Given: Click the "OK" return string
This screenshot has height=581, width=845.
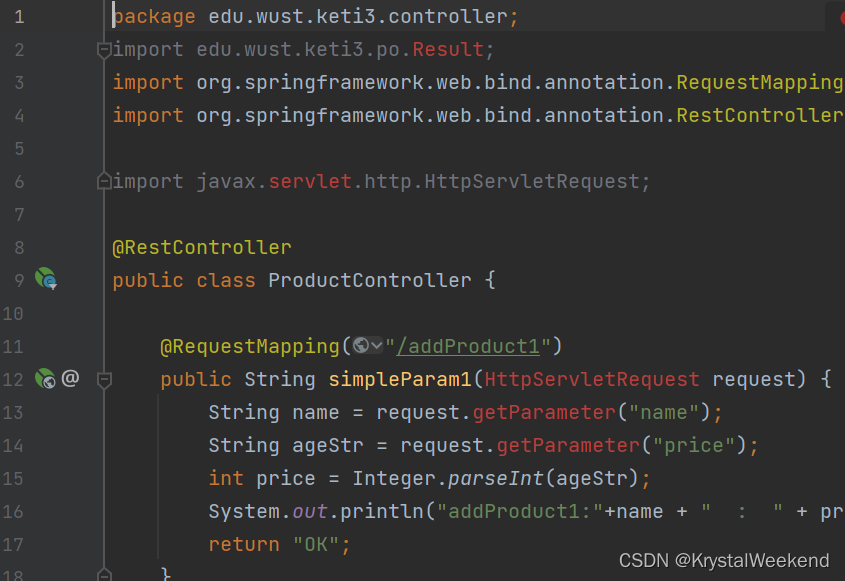Looking at the screenshot, I should tap(316, 544).
